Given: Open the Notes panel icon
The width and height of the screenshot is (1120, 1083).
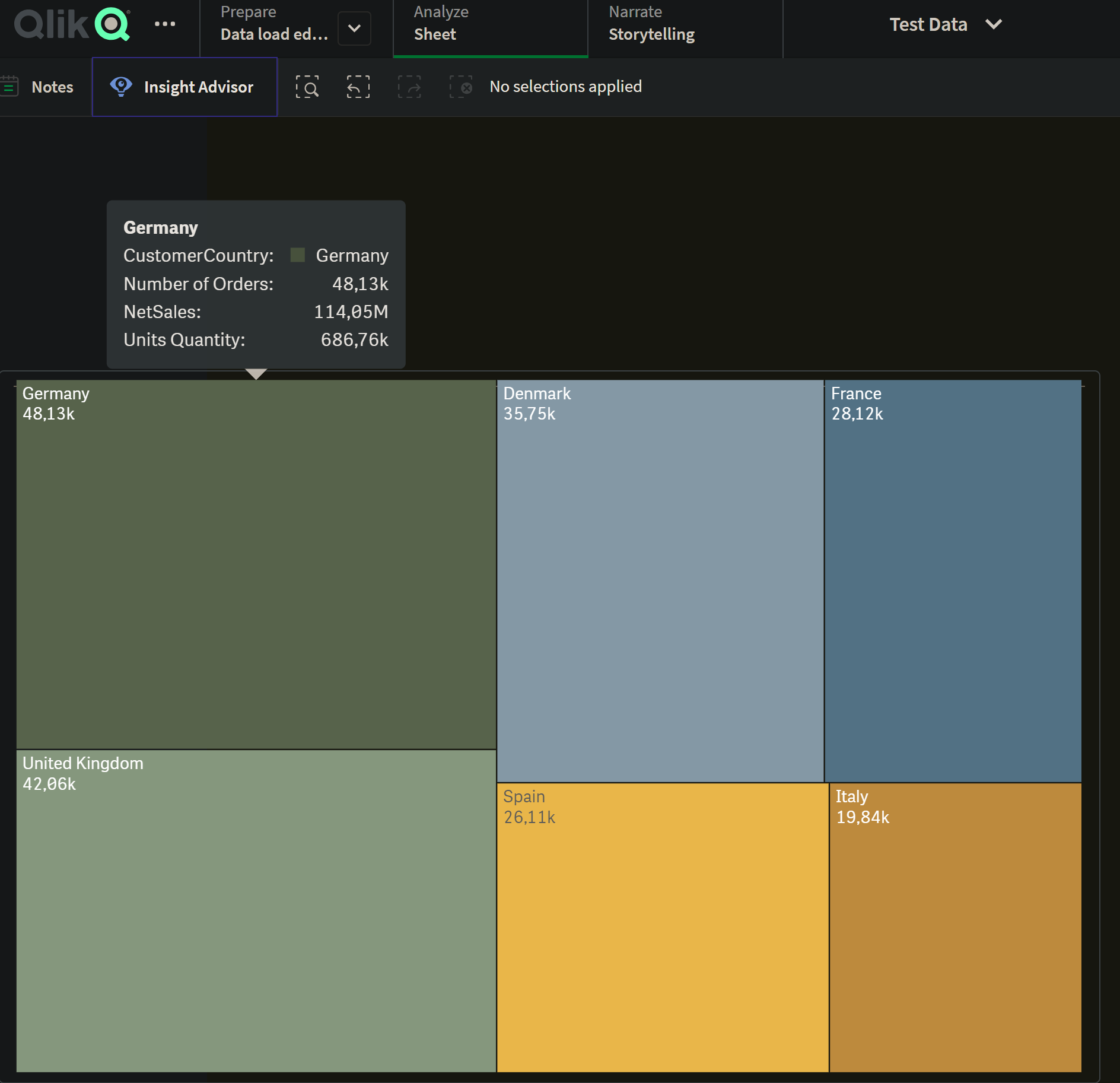Looking at the screenshot, I should coord(10,87).
